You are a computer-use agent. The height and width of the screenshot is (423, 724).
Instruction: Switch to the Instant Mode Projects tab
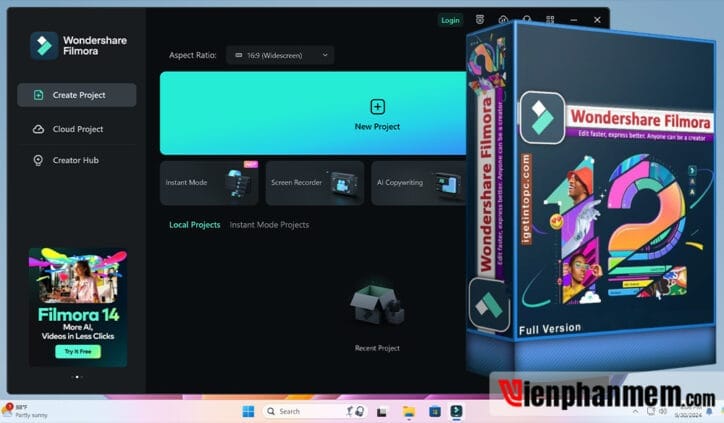click(269, 225)
